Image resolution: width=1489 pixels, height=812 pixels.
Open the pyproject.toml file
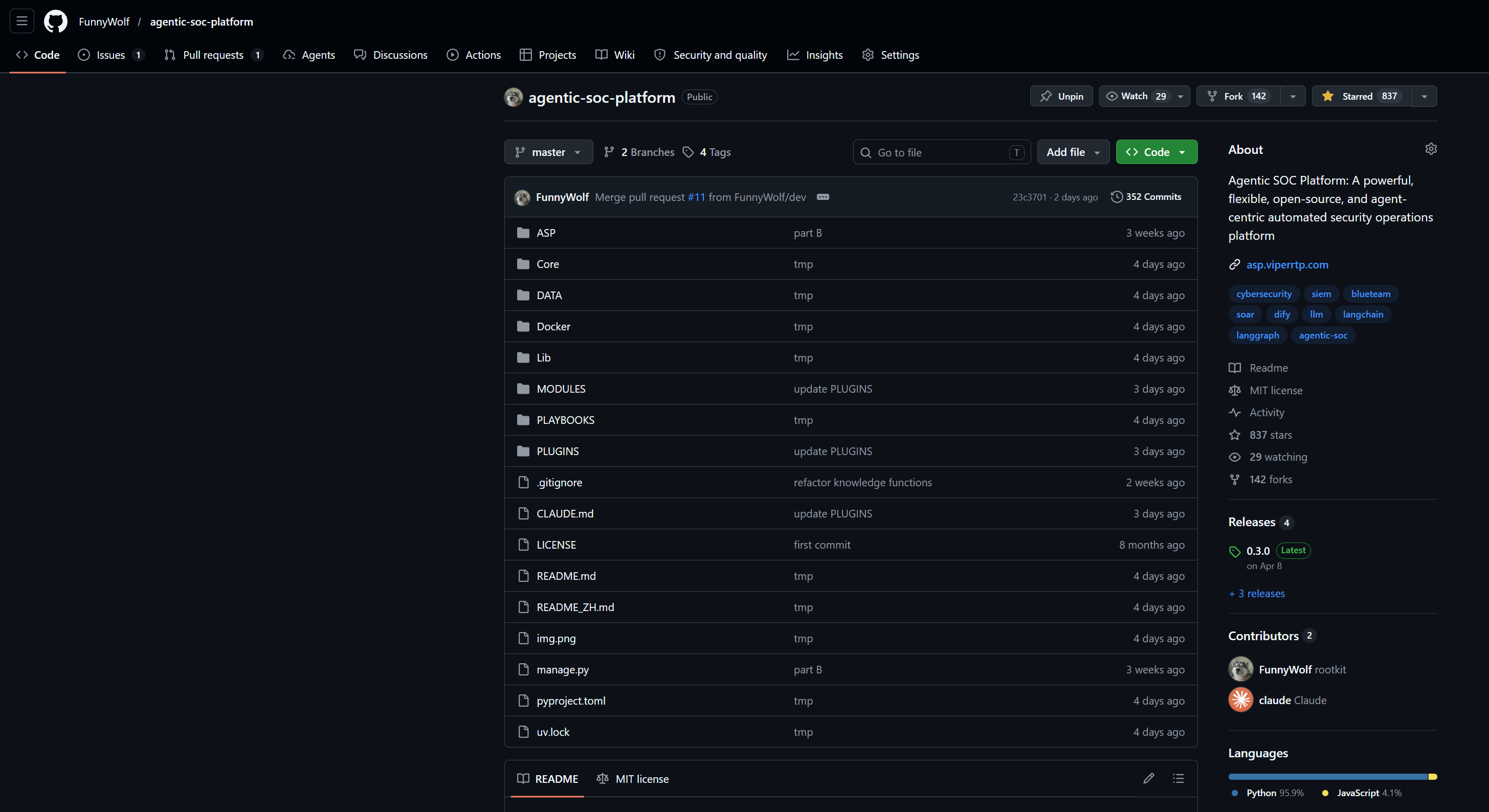(x=571, y=701)
